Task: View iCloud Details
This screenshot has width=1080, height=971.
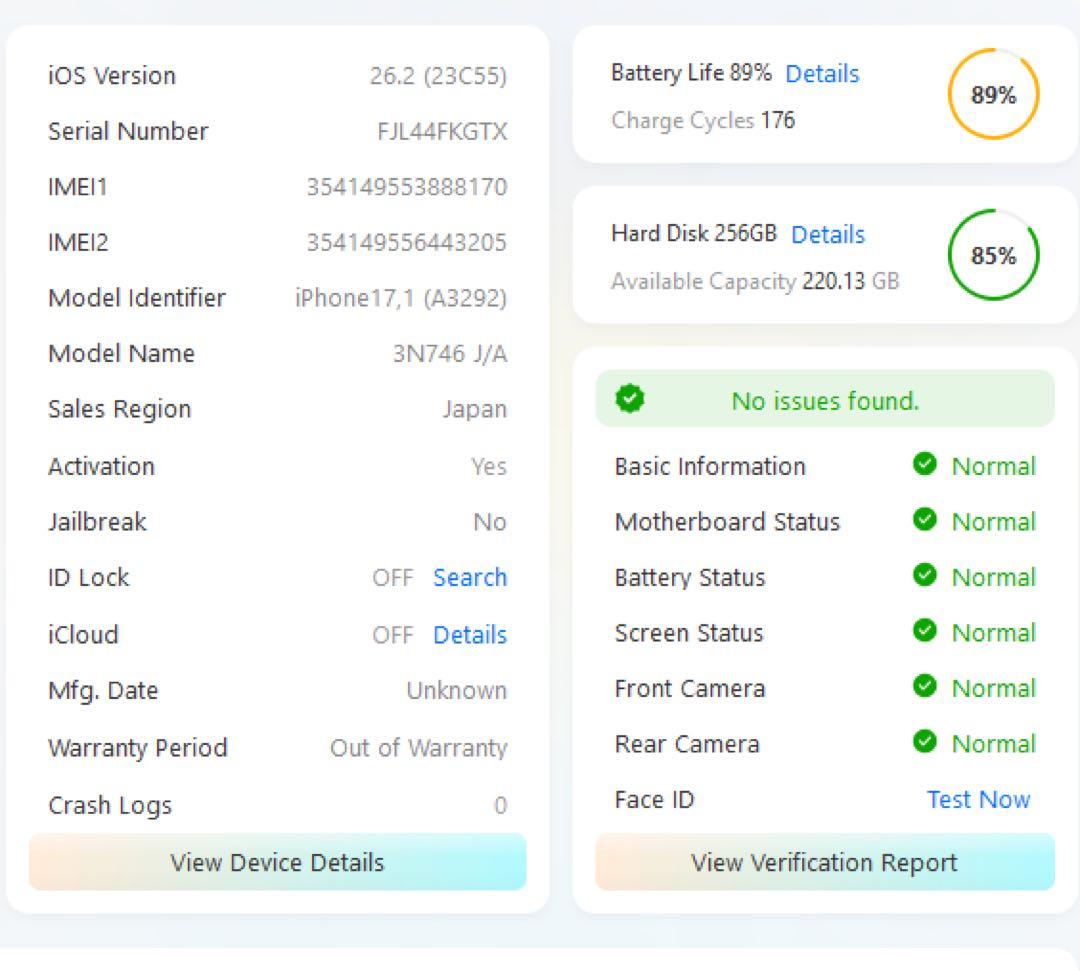Action: point(470,634)
